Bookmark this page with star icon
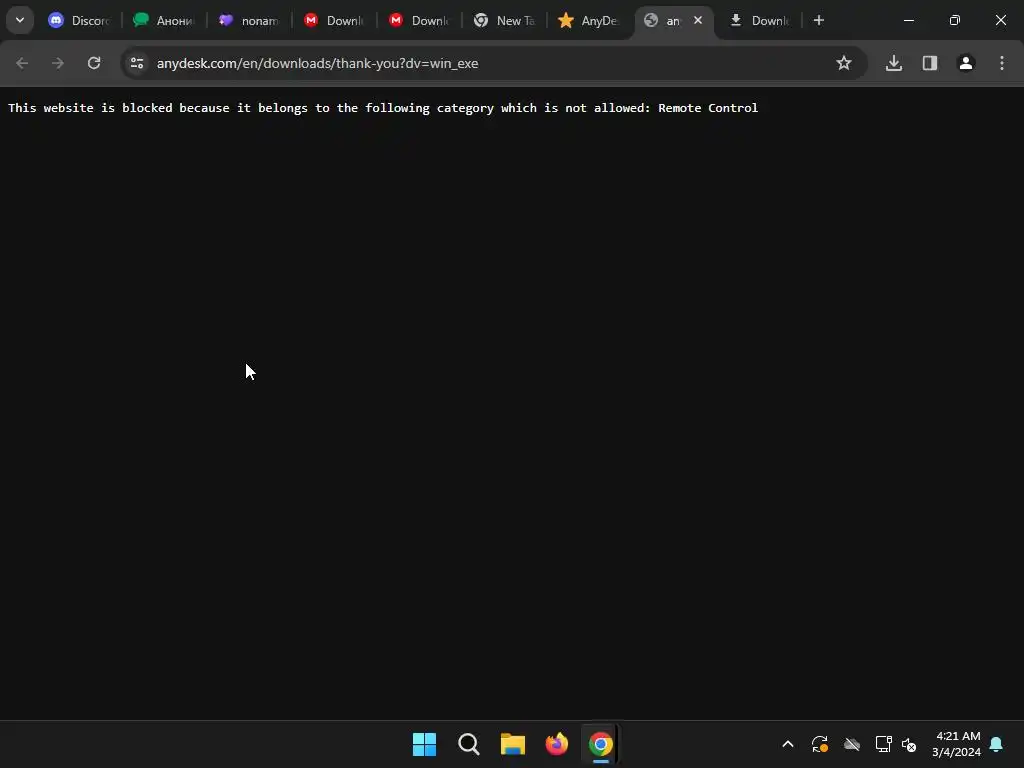The width and height of the screenshot is (1024, 768). 844,63
